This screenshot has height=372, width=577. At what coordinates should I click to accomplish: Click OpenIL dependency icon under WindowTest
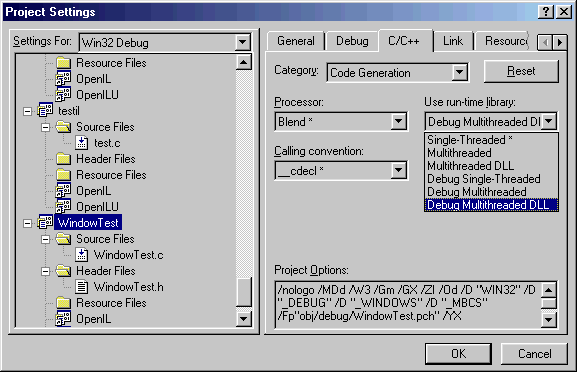coord(63,319)
